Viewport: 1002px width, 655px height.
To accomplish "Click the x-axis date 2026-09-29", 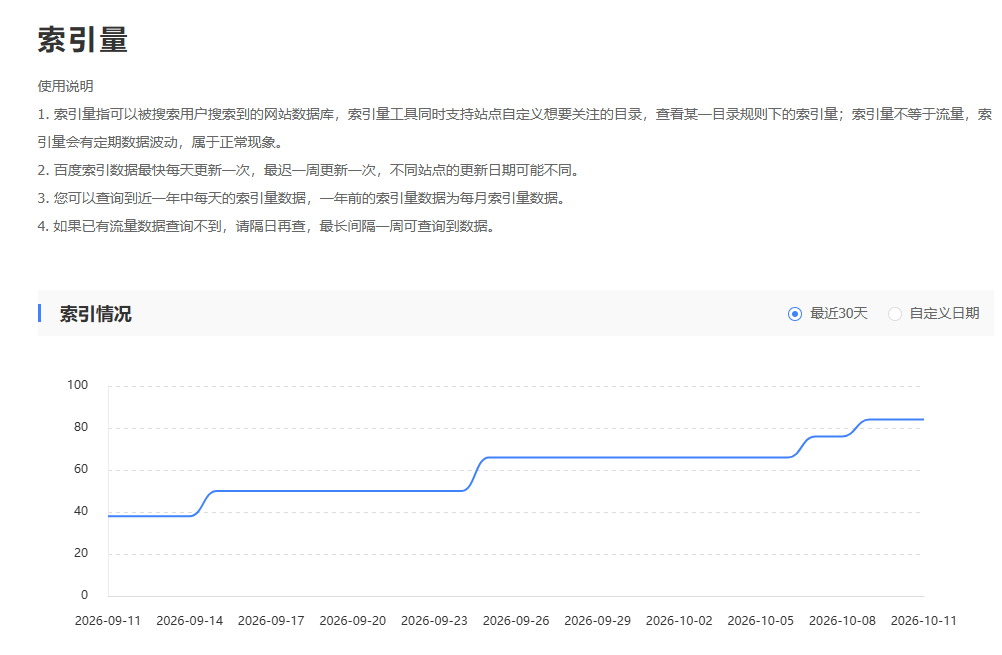I will coord(597,620).
